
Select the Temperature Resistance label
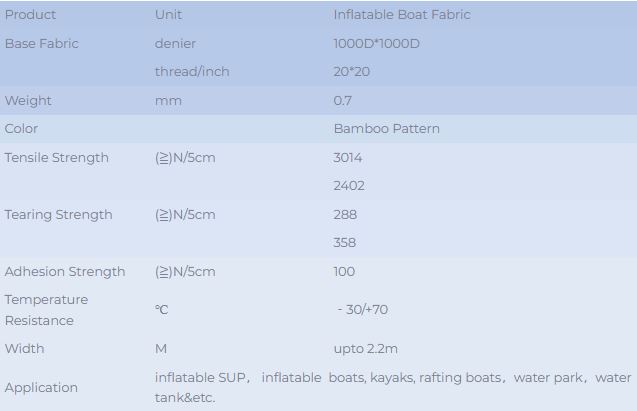47,310
